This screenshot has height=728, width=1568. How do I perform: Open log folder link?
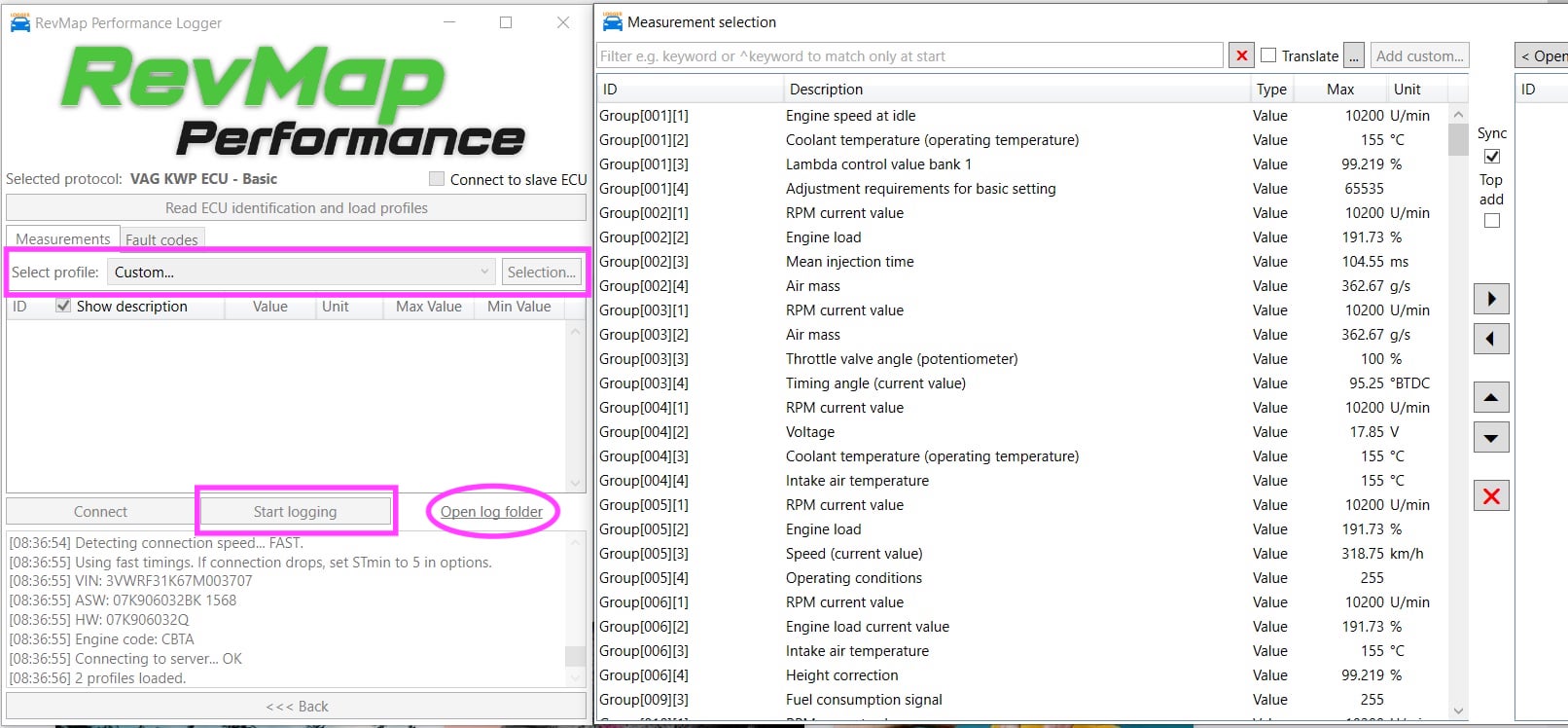[x=491, y=511]
